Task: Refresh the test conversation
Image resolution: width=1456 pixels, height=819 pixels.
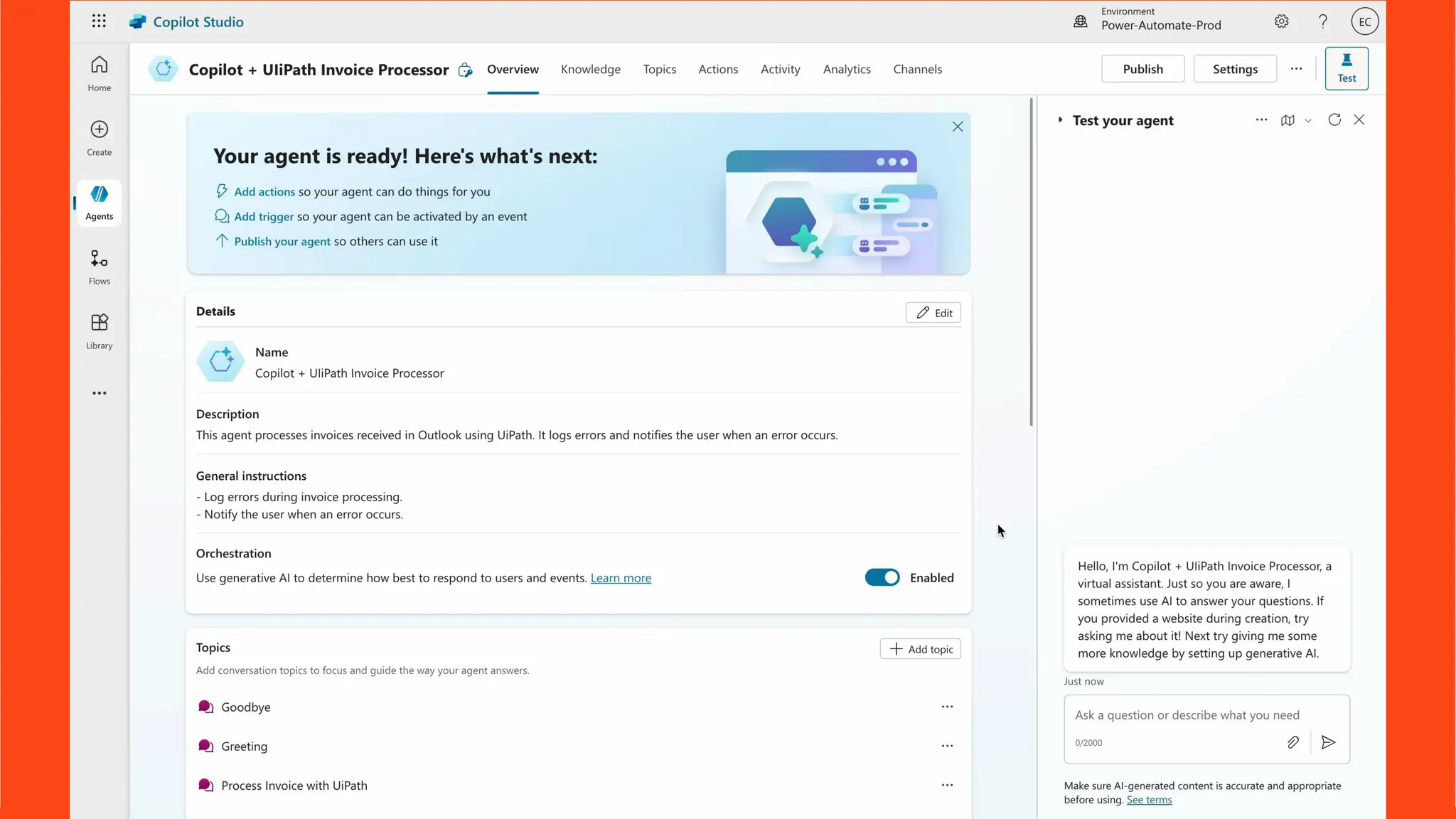Action: pyautogui.click(x=1334, y=120)
